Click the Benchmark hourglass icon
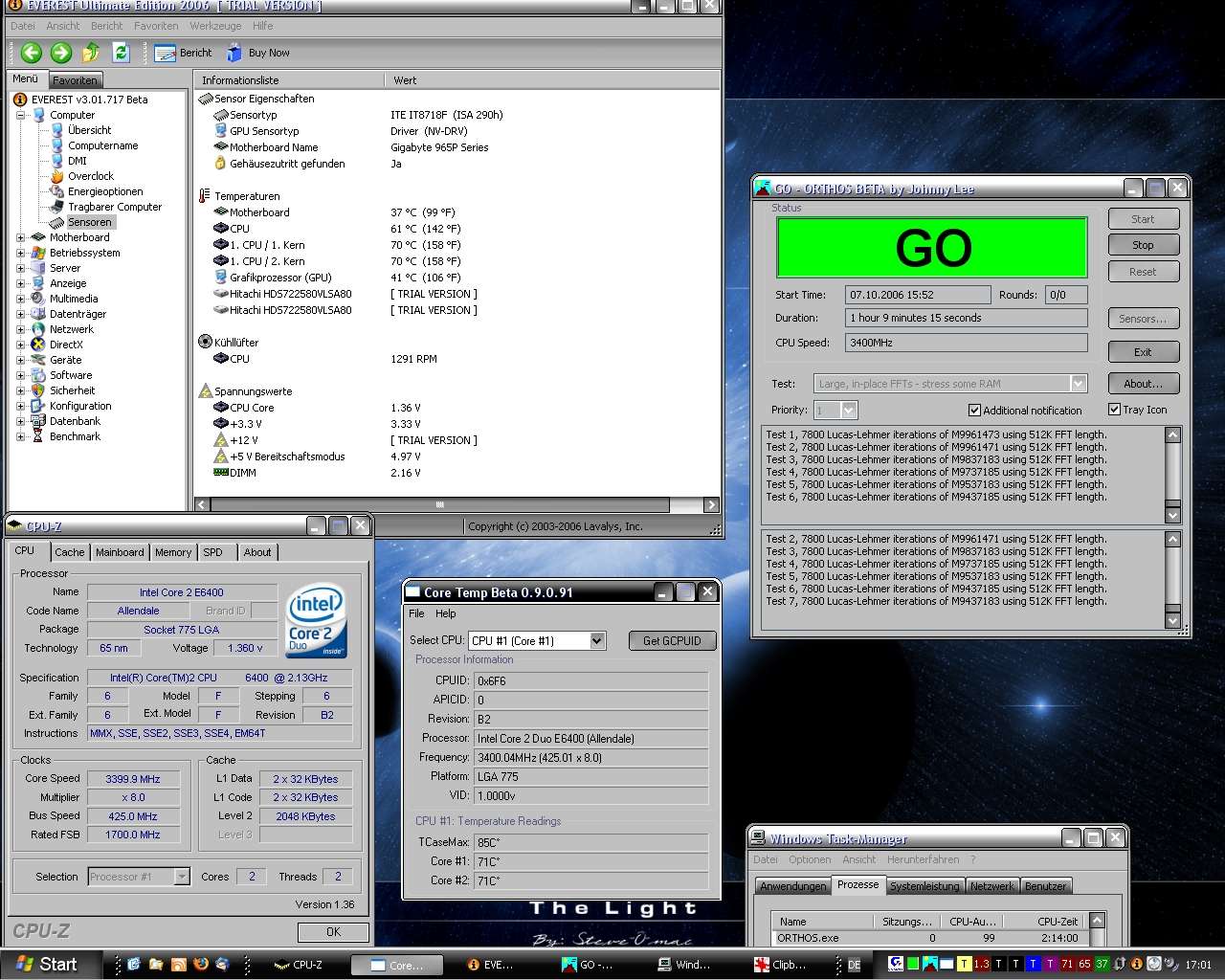 pyautogui.click(x=38, y=436)
